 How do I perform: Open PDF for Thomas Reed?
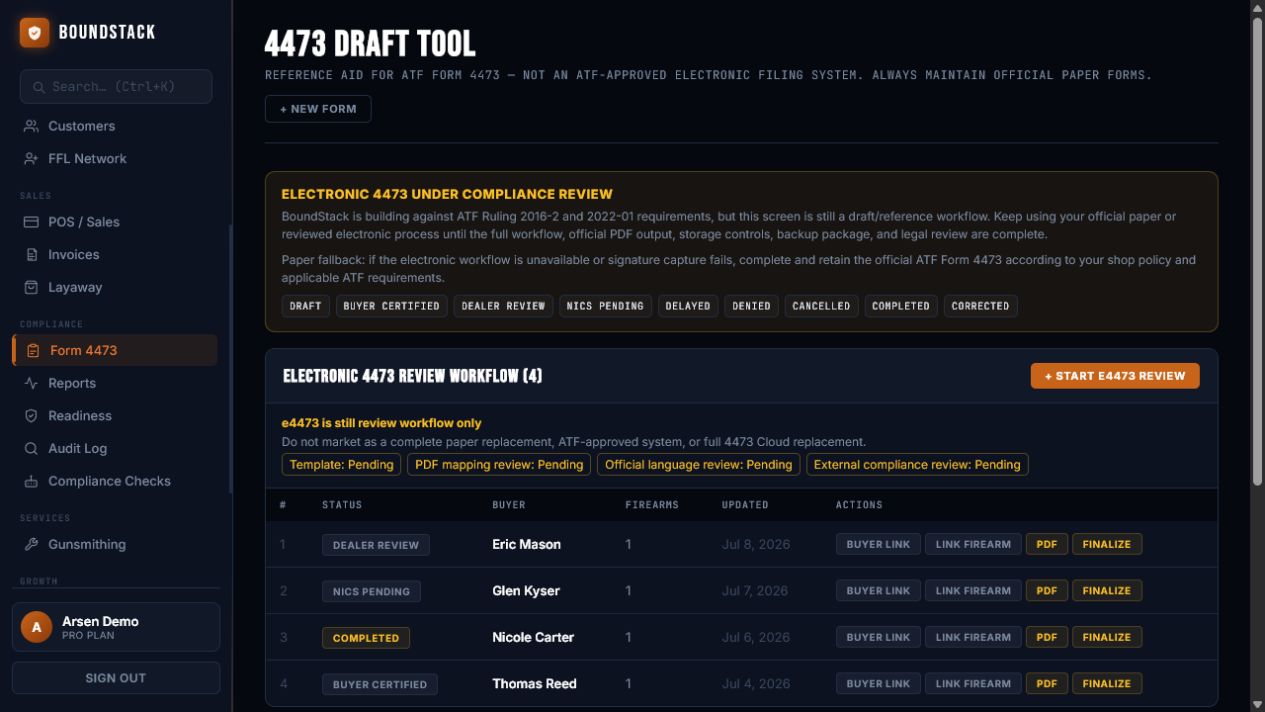pos(1047,684)
